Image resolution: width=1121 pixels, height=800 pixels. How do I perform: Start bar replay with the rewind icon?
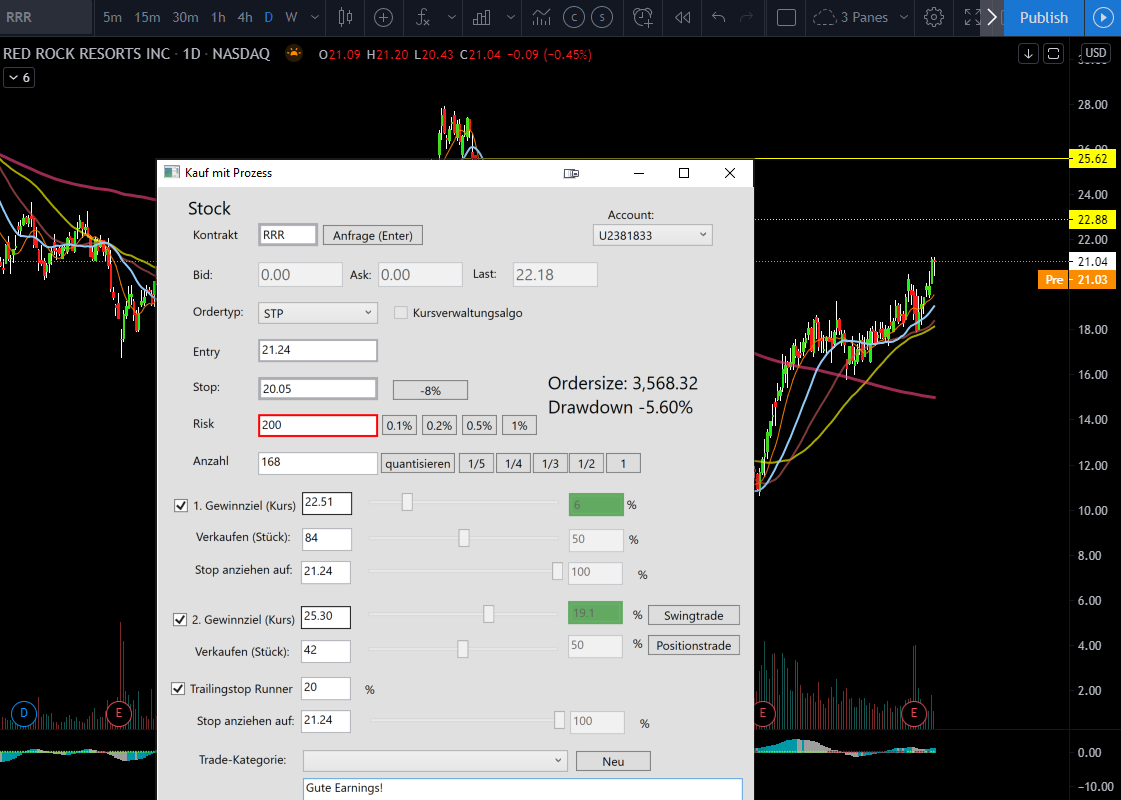[x=683, y=17]
